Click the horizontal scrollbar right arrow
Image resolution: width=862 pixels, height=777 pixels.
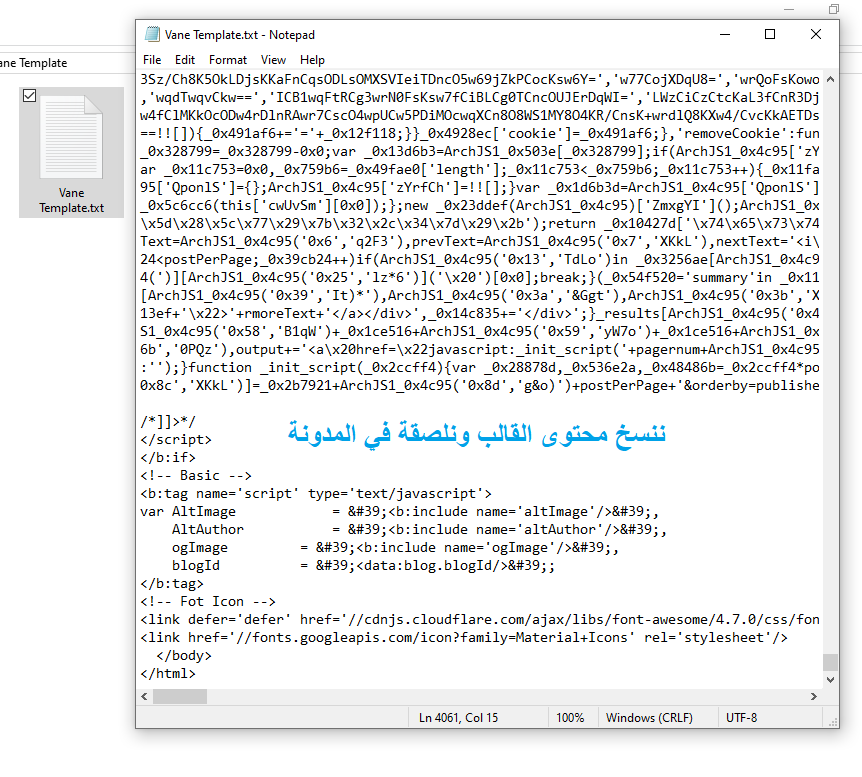click(814, 696)
